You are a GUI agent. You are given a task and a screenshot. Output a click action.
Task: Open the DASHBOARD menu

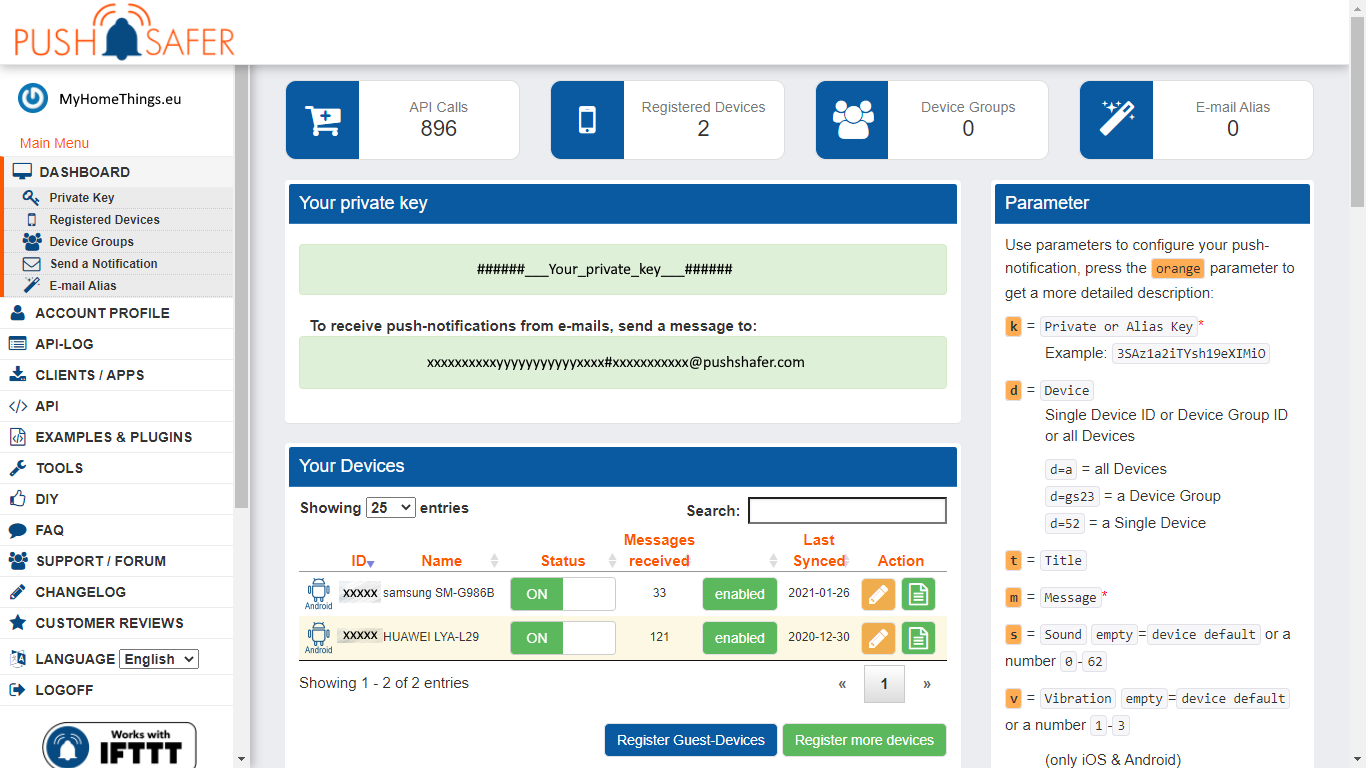(117, 172)
